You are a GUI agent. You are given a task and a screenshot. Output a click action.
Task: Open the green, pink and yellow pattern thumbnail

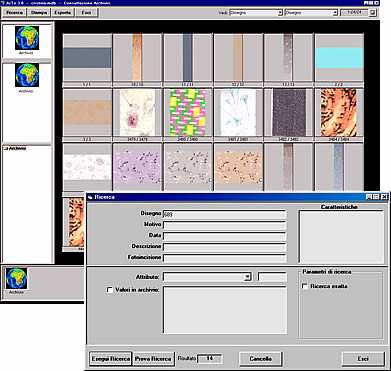pyautogui.click(x=188, y=112)
